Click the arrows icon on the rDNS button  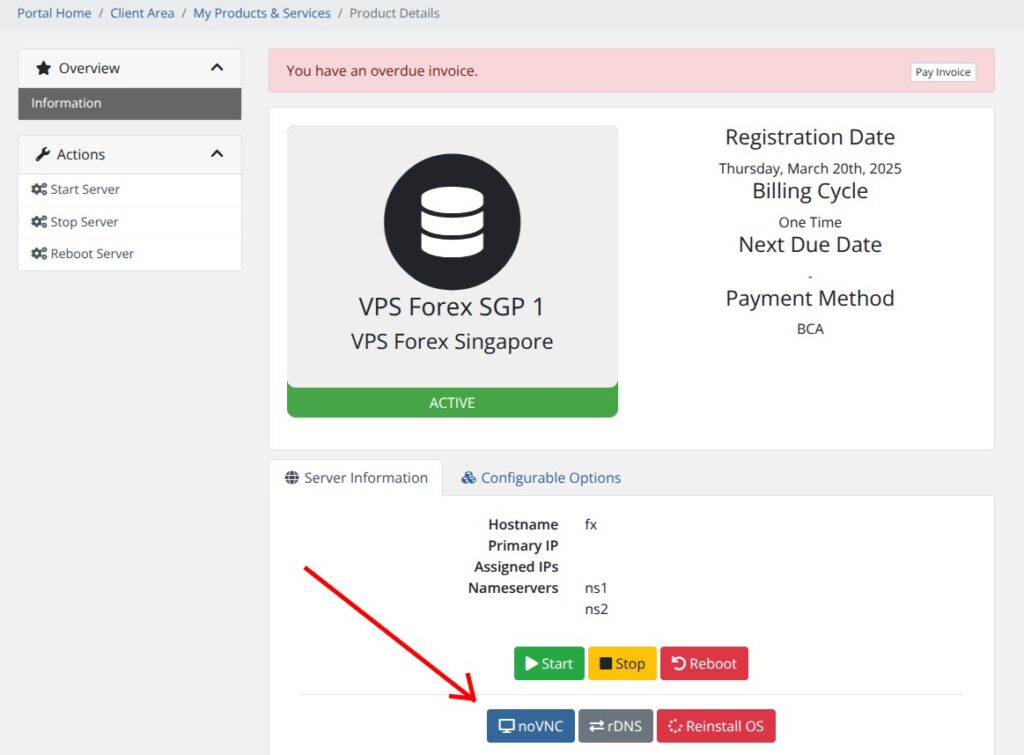pos(595,726)
